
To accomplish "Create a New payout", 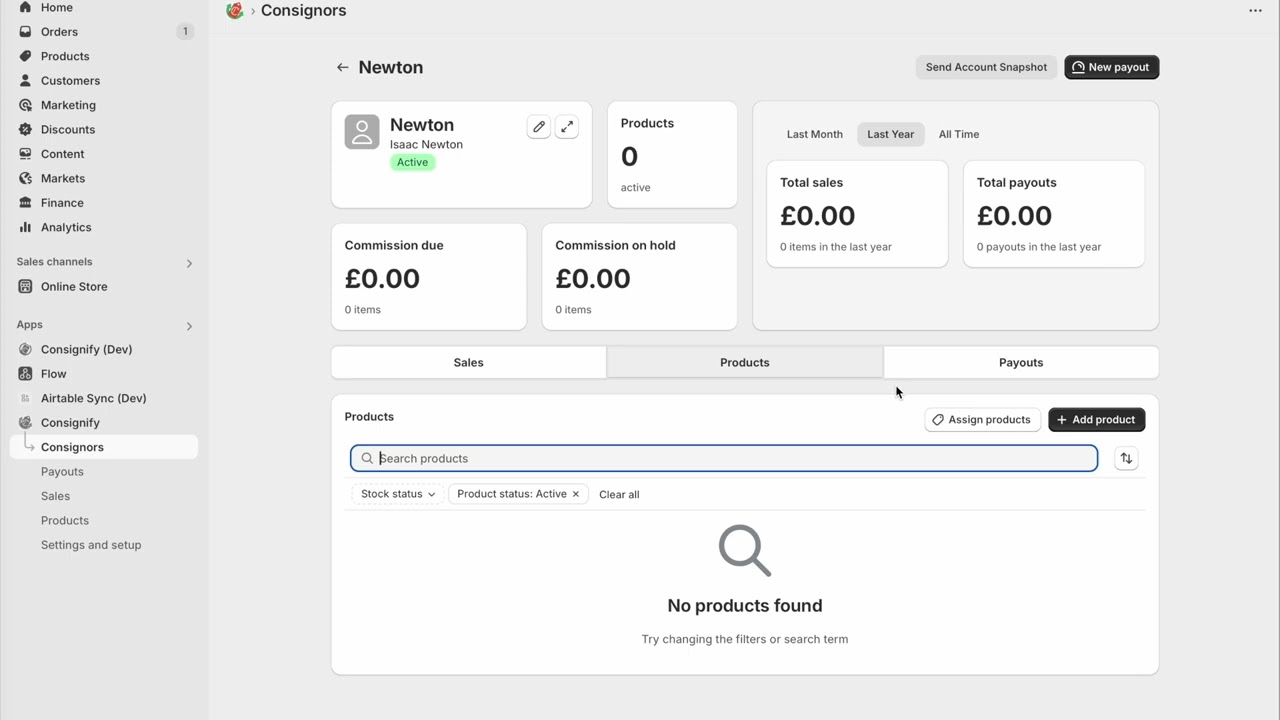I will 1111,67.
